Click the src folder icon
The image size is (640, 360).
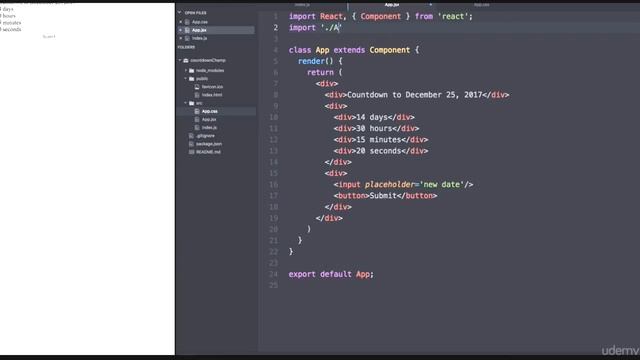[191, 103]
